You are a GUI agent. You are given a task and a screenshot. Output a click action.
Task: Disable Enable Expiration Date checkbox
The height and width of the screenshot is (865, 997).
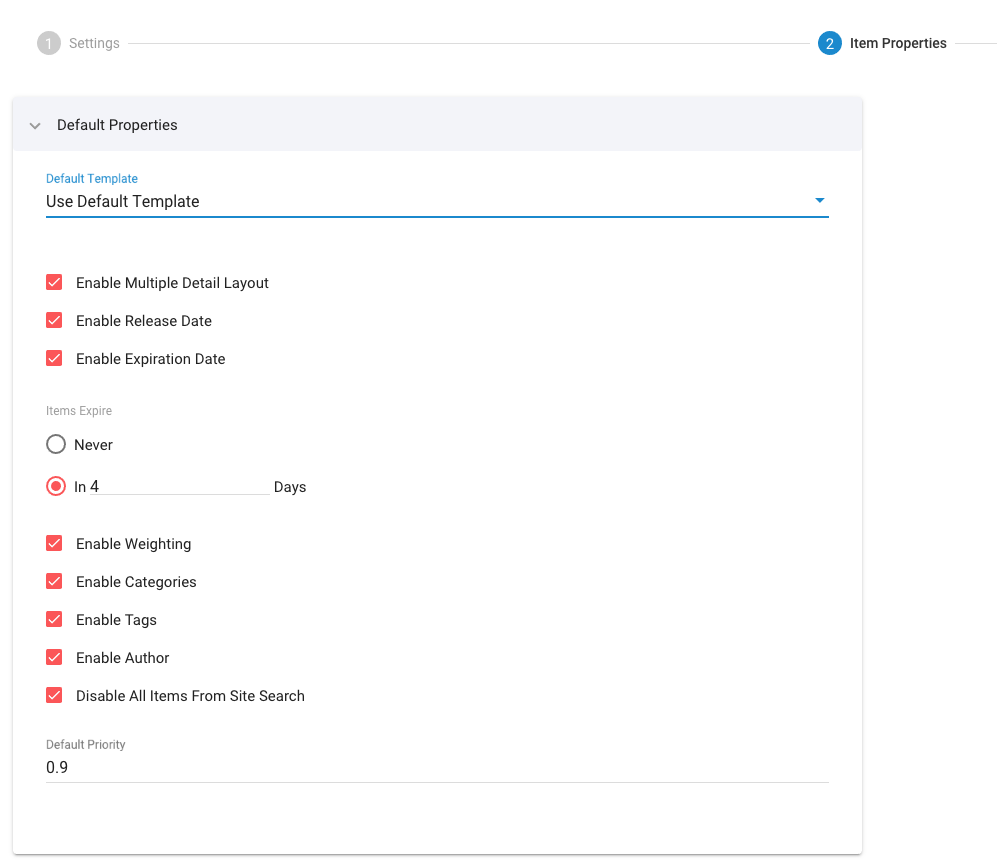54,359
